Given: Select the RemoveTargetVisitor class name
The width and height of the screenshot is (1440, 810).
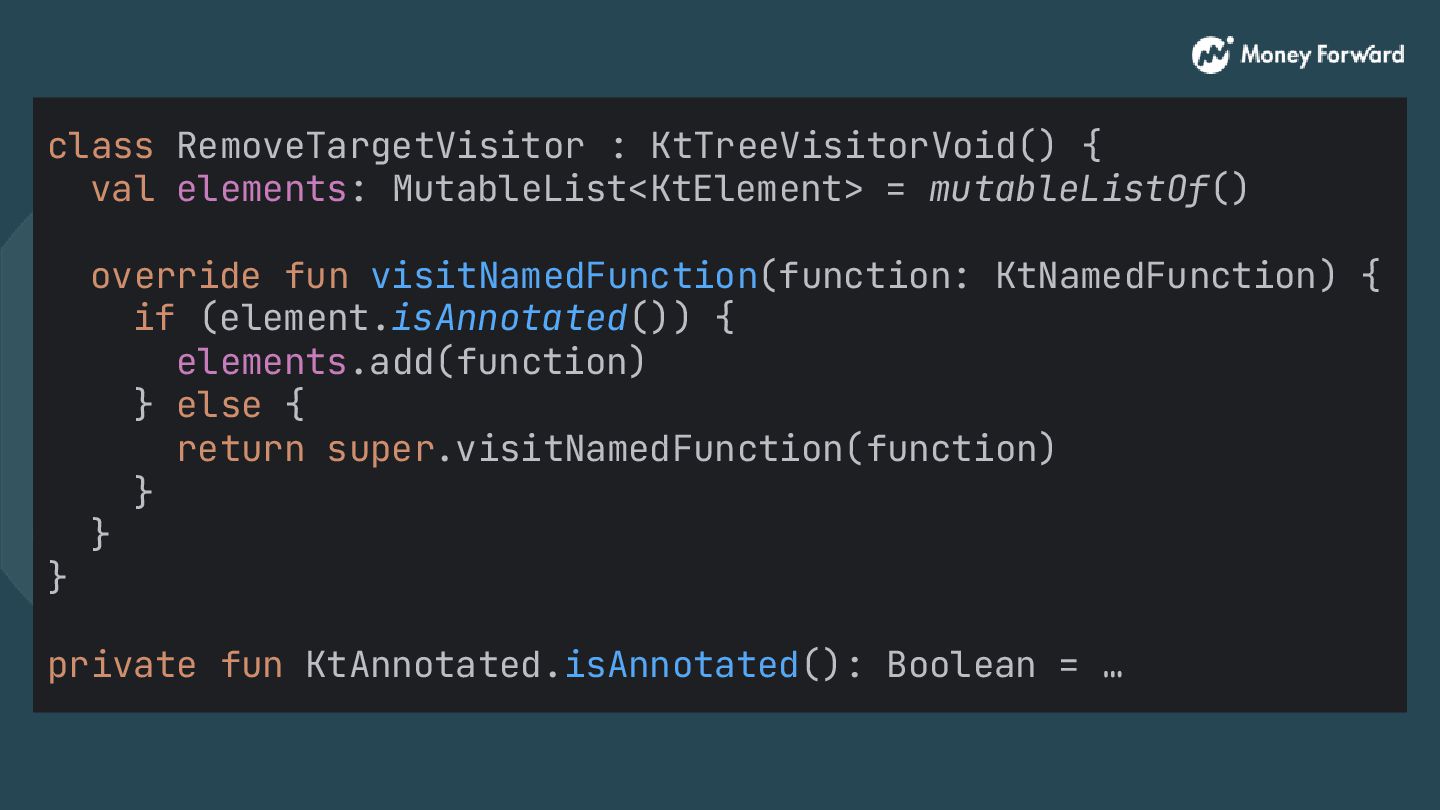Looking at the screenshot, I should 380,146.
